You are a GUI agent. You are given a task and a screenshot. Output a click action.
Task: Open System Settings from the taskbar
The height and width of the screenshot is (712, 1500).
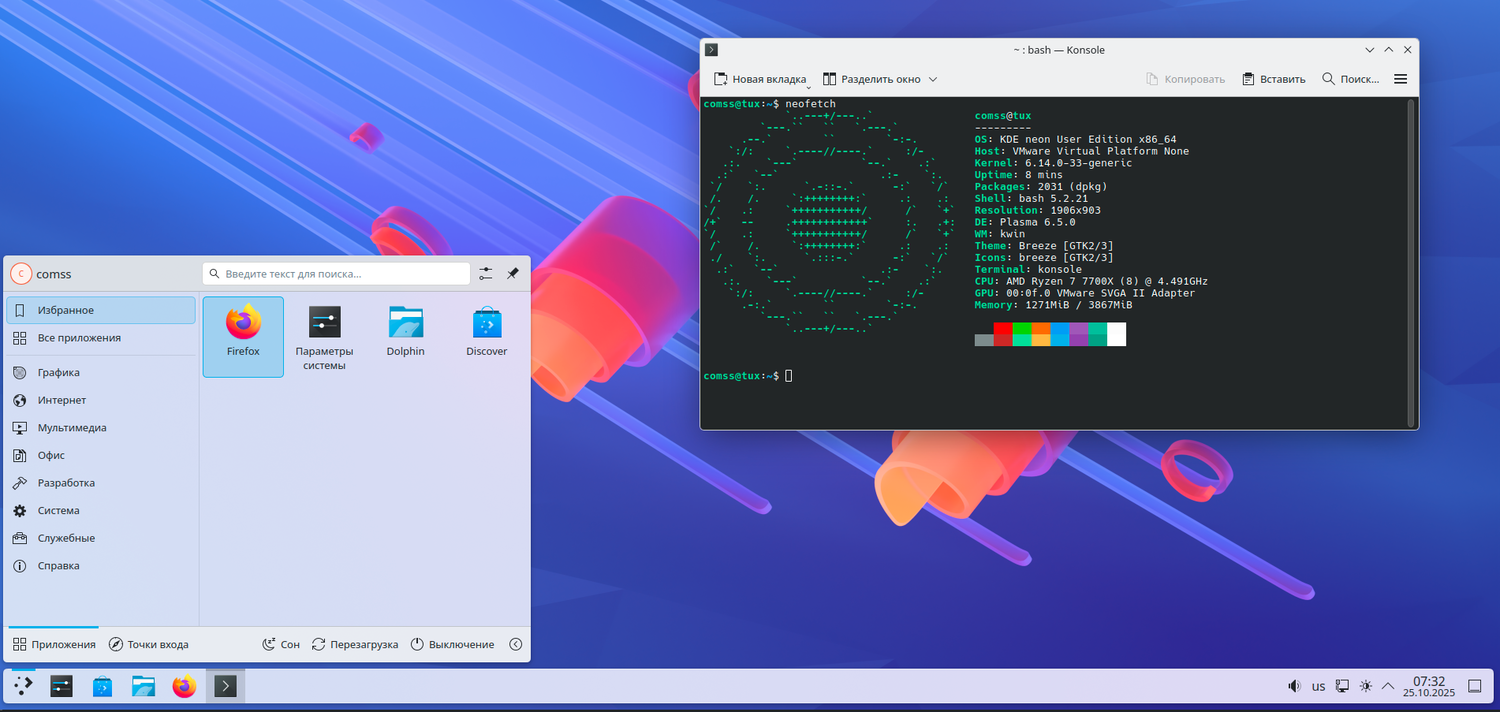click(x=62, y=686)
